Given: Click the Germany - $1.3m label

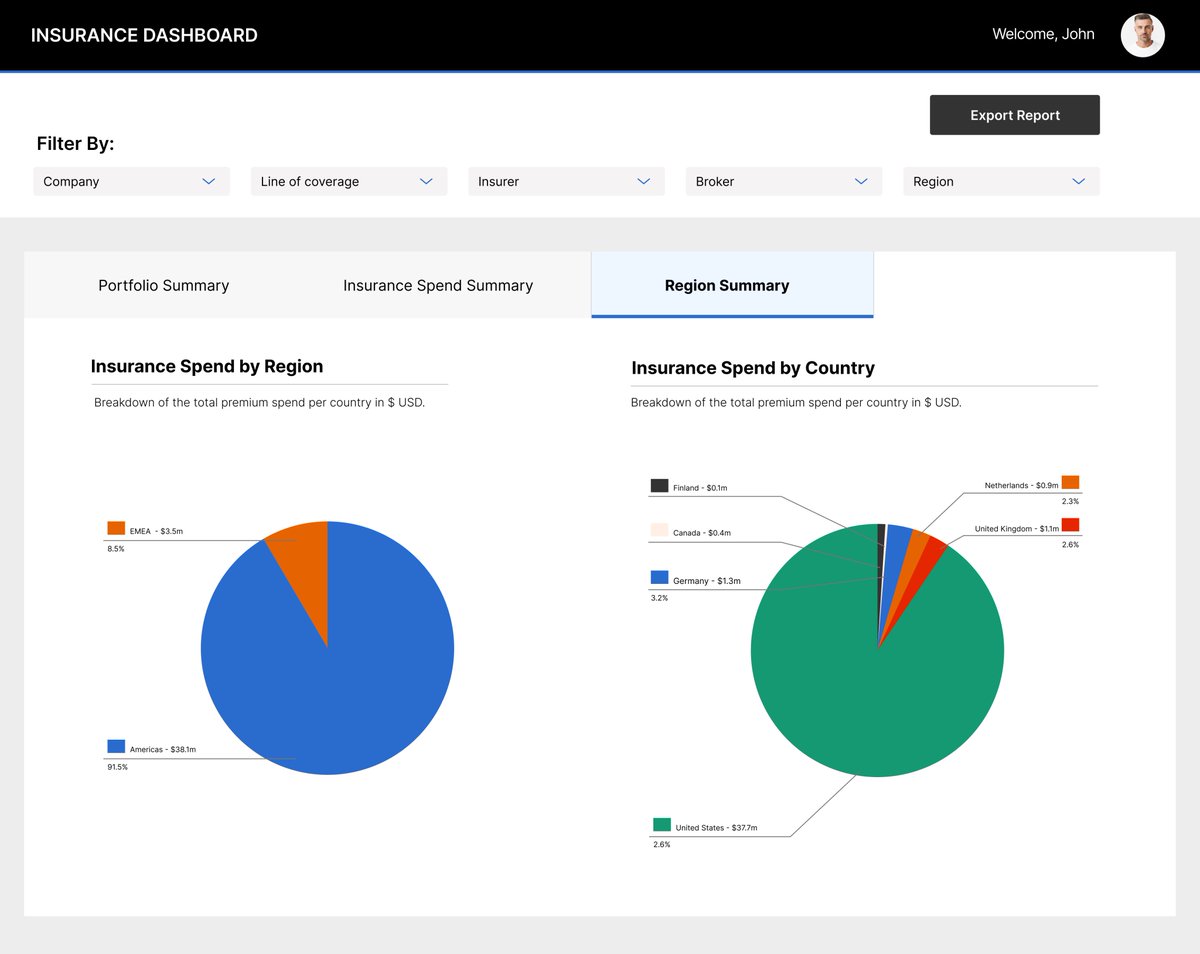Looking at the screenshot, I should coord(707,581).
